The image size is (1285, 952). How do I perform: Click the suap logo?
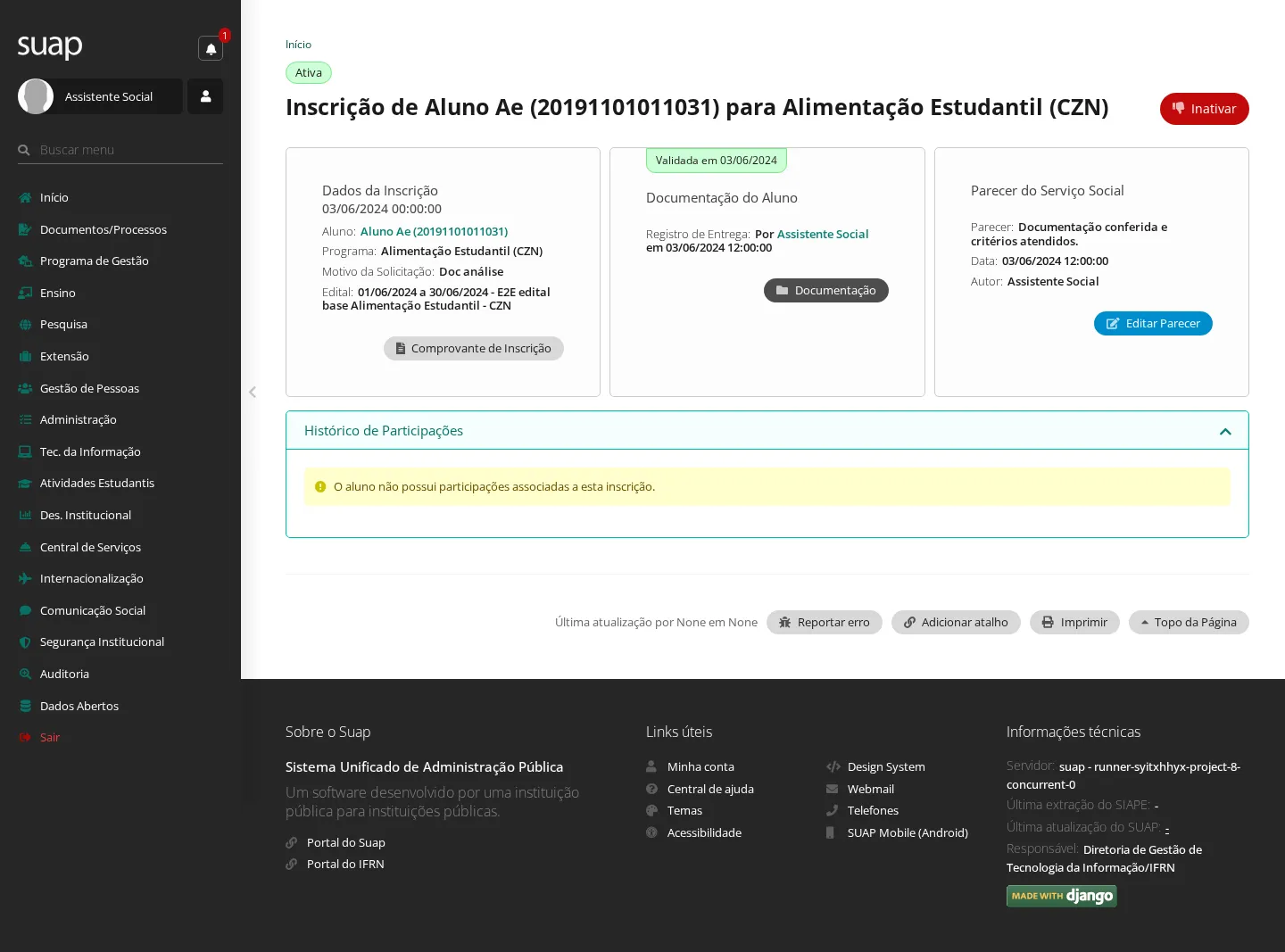coord(50,46)
